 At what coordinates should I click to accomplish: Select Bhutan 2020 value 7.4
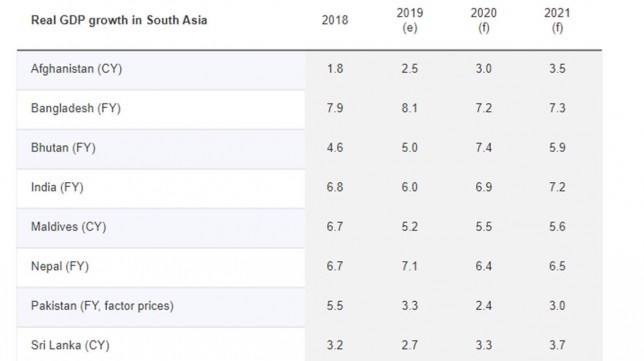click(483, 147)
